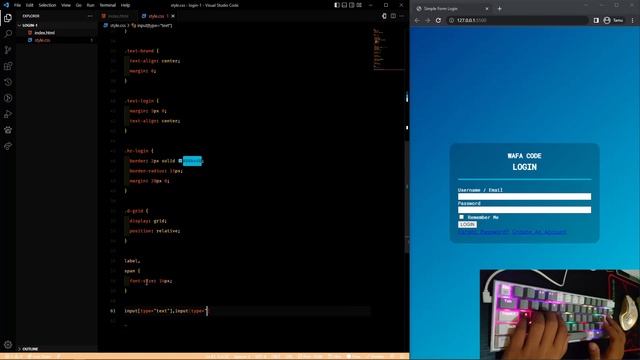Viewport: 640px width, 360px height.
Task: Open the Terminal menu
Action: coord(108,5)
